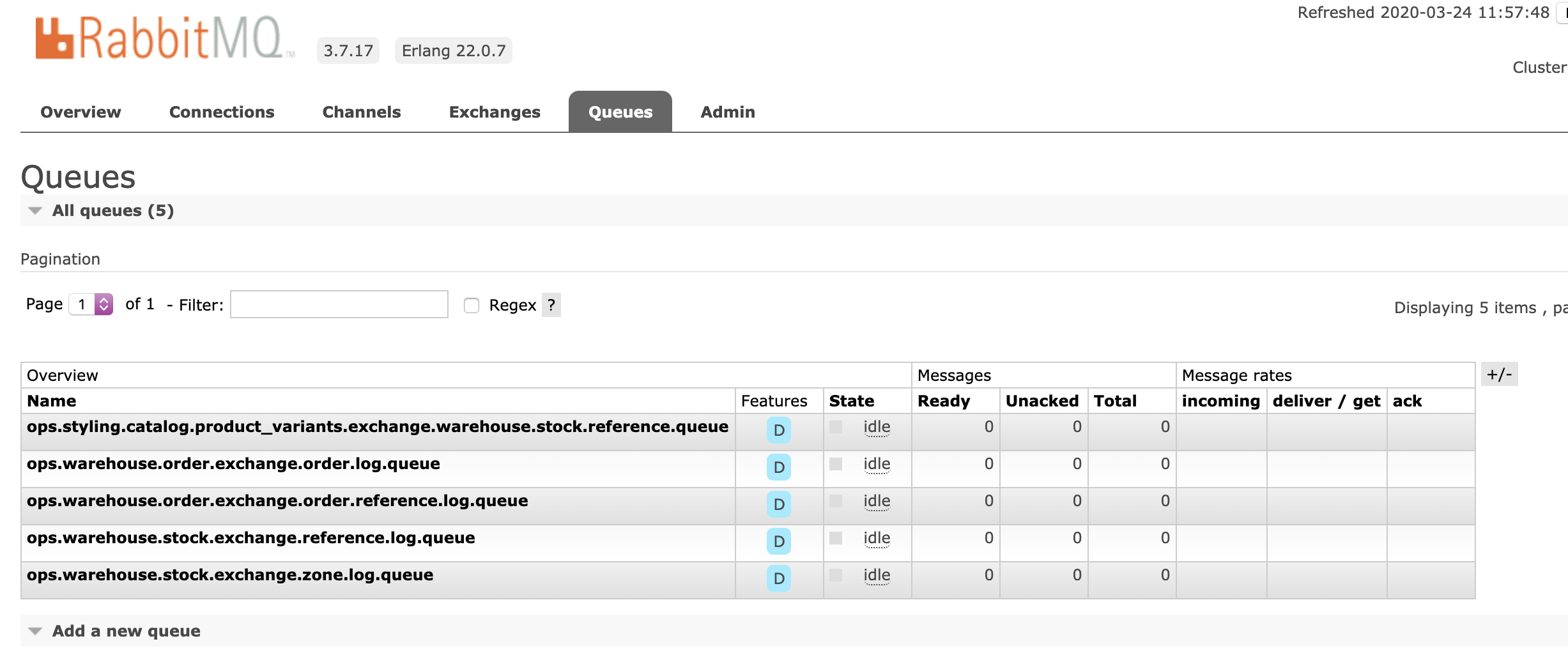Click the state indicator square on the first queue row
Image resolution: width=1568 pixels, height=648 pixels.
(x=835, y=427)
